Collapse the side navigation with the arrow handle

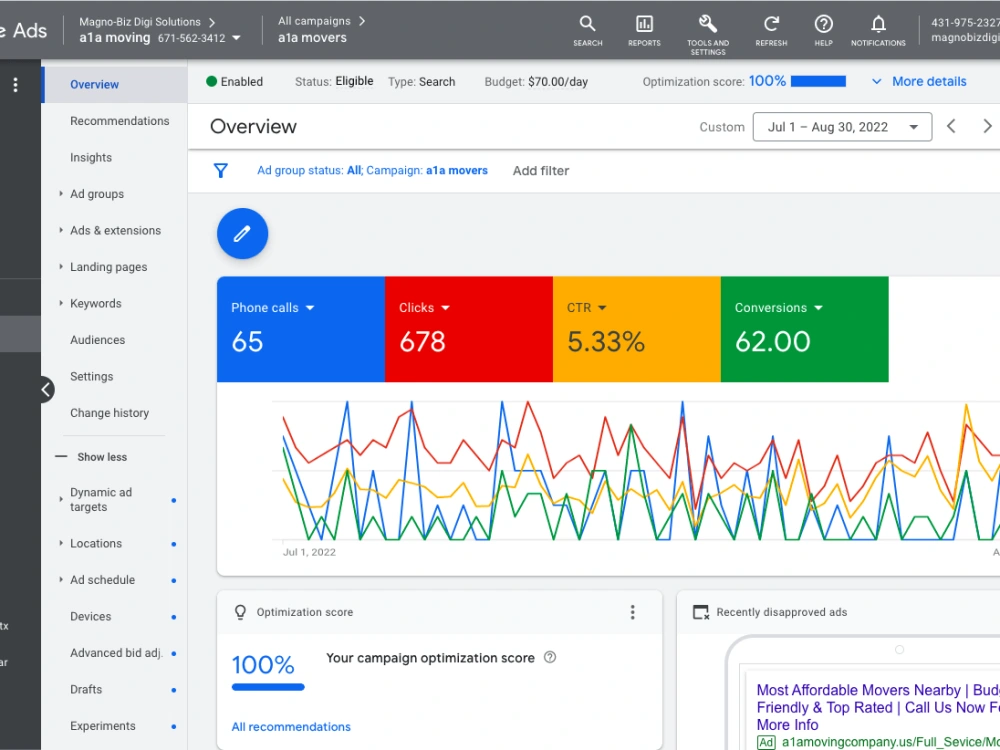46,390
